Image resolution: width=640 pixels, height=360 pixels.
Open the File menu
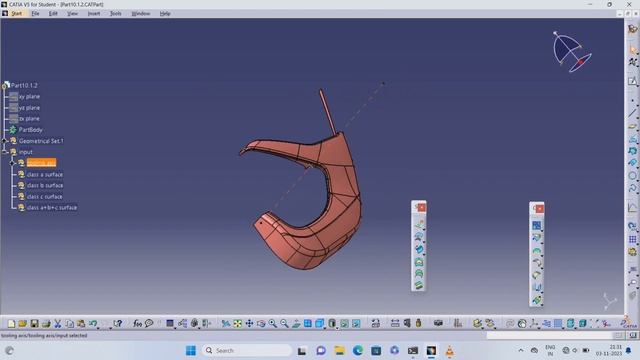35,13
